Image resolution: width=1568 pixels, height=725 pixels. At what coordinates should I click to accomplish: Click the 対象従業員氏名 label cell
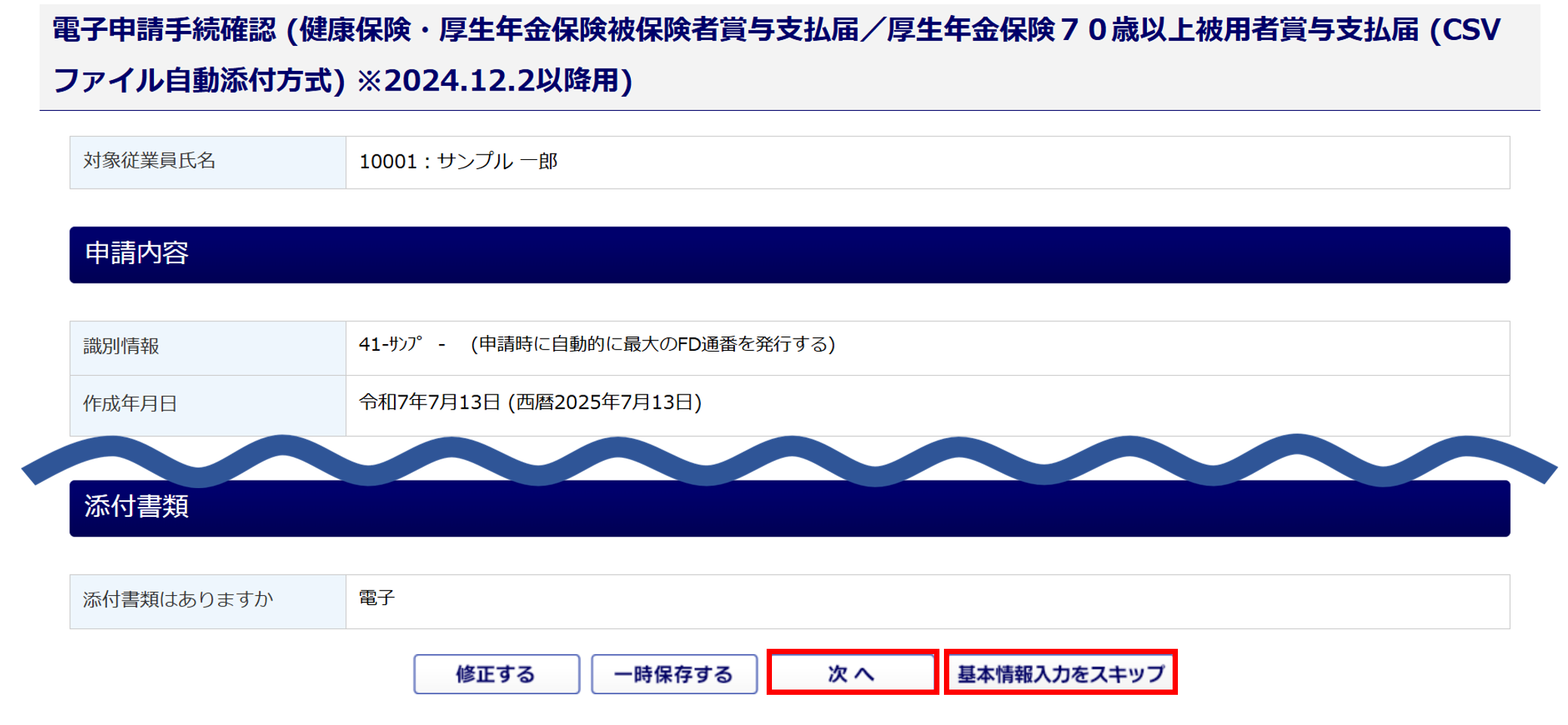(x=208, y=162)
